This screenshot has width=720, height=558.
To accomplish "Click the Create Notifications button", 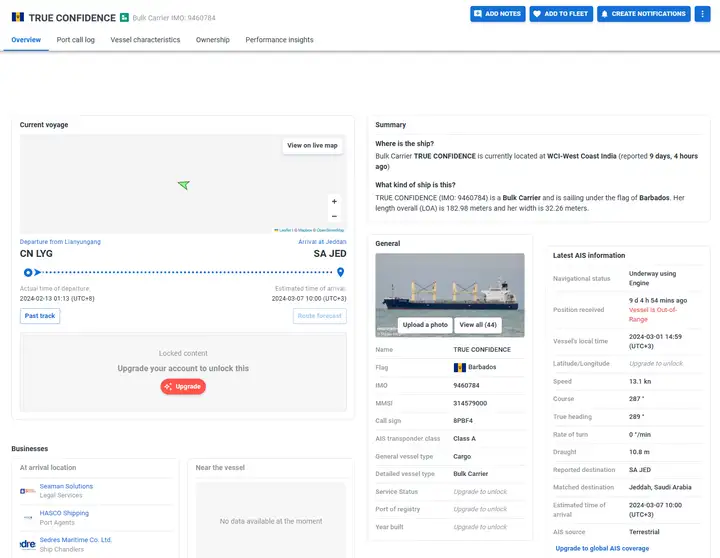I will [x=644, y=14].
